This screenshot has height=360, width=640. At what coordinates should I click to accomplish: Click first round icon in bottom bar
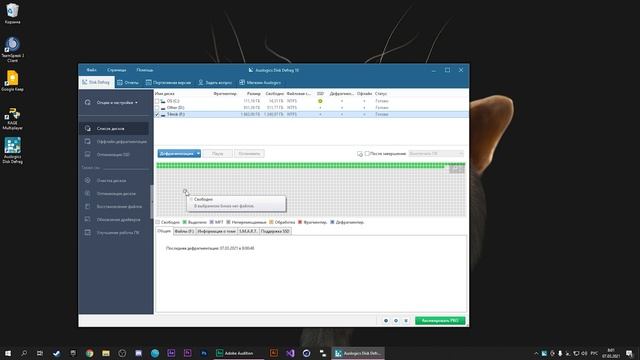coord(386,321)
